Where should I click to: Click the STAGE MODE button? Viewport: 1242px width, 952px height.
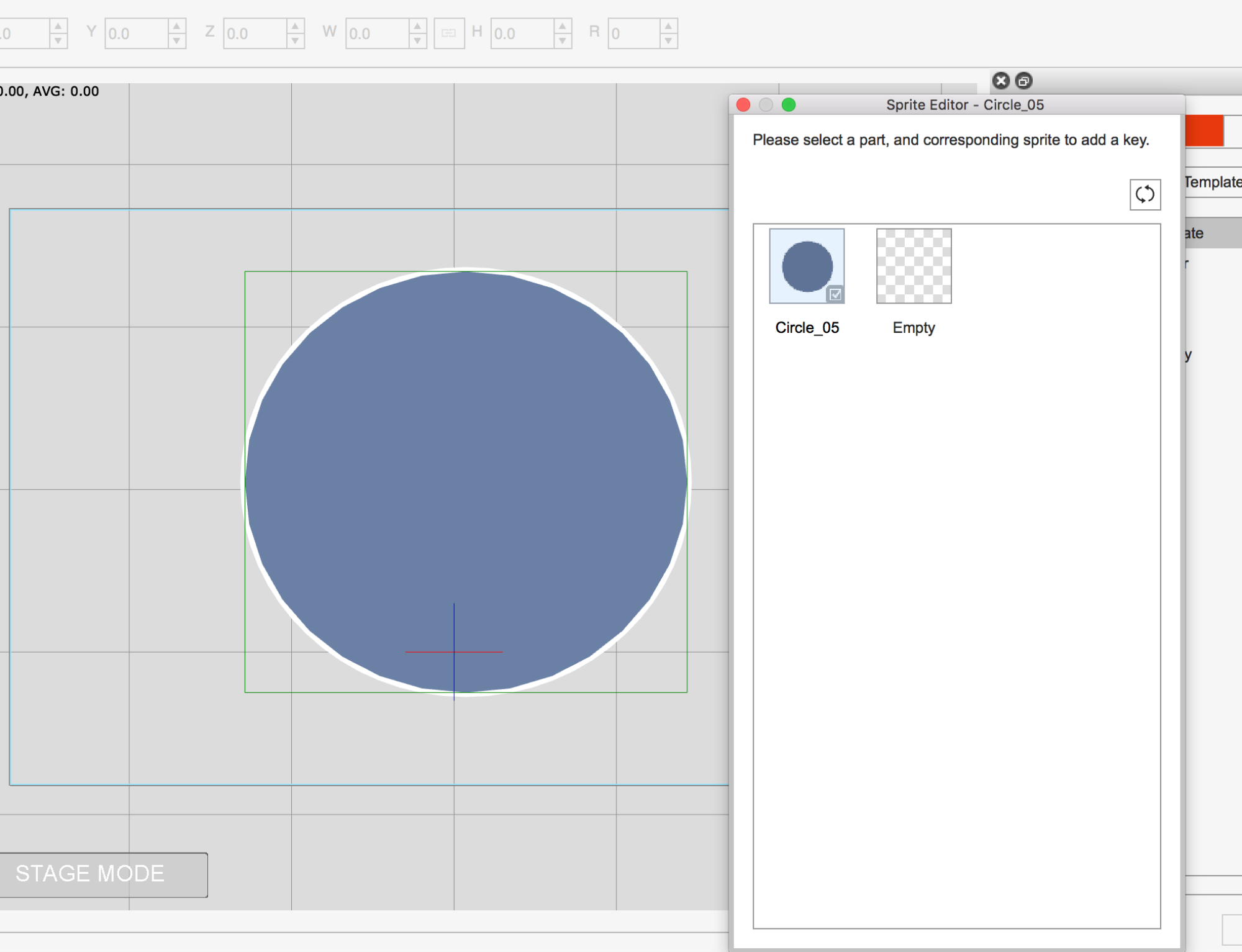(x=103, y=874)
